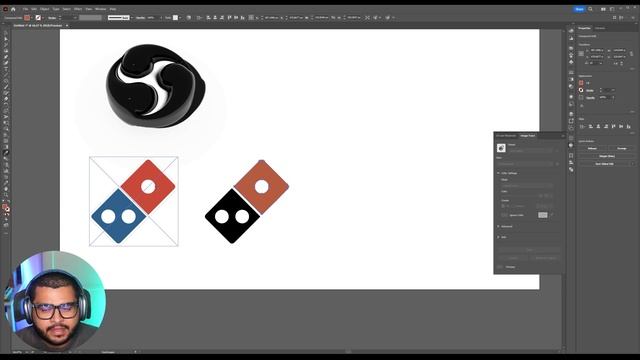Click the transform reference point widget
The height and width of the screenshot is (360, 640).
(x=581, y=53)
